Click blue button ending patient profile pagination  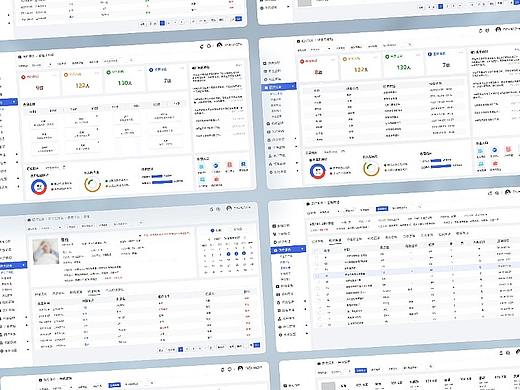point(257,345)
